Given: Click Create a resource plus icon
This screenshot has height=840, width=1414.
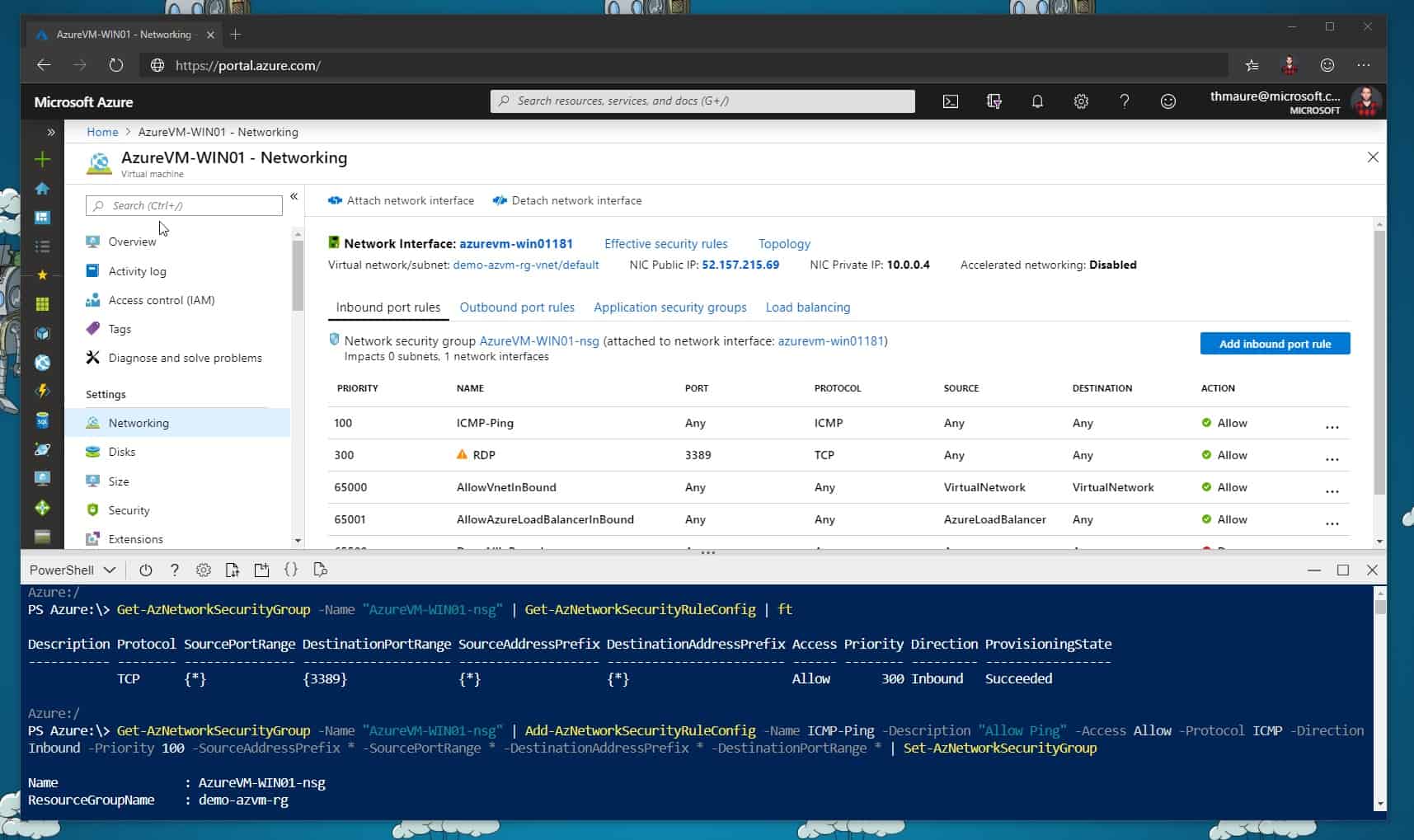Looking at the screenshot, I should tap(42, 159).
